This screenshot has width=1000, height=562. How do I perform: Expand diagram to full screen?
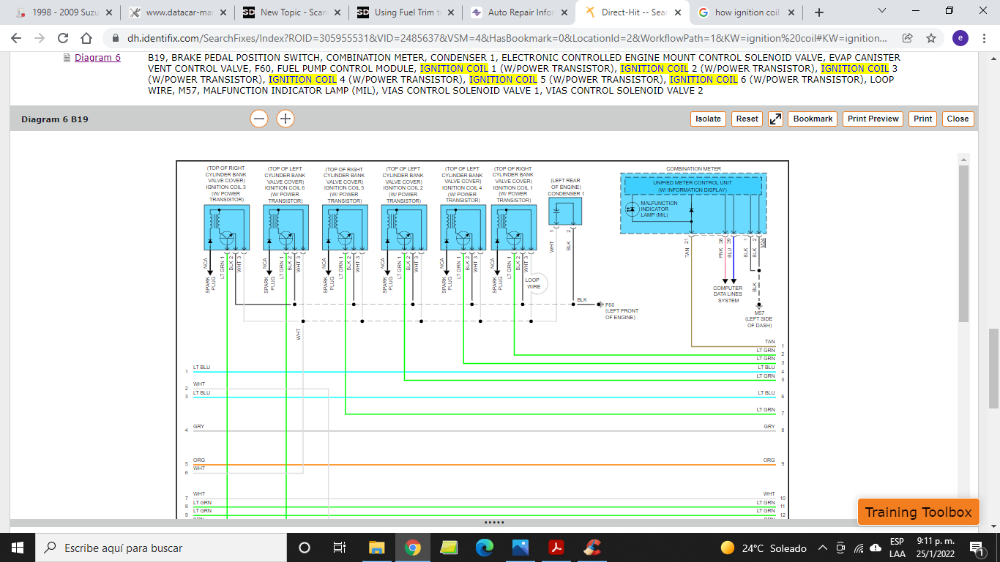[775, 119]
